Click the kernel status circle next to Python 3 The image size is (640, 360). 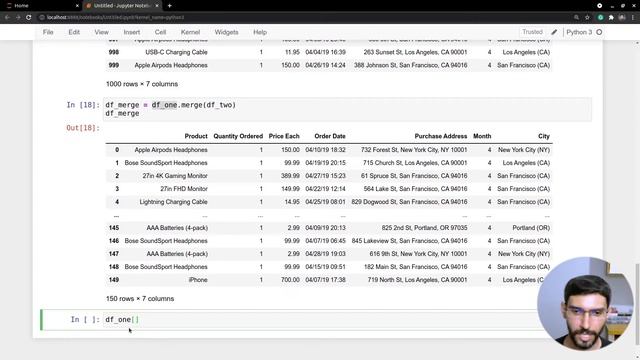[x=599, y=32]
